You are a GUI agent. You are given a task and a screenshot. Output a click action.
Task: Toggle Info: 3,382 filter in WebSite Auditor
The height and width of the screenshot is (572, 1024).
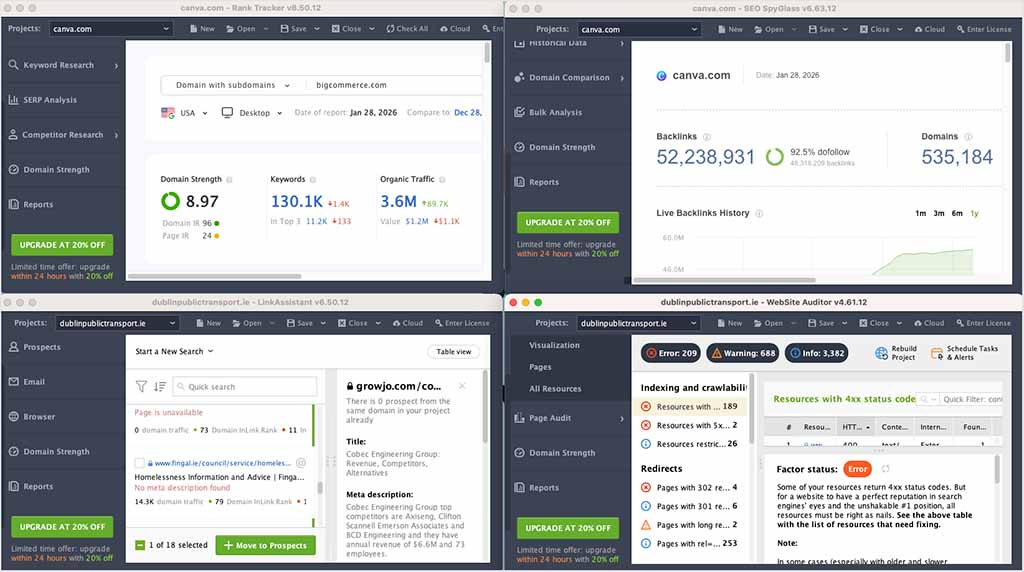(816, 353)
